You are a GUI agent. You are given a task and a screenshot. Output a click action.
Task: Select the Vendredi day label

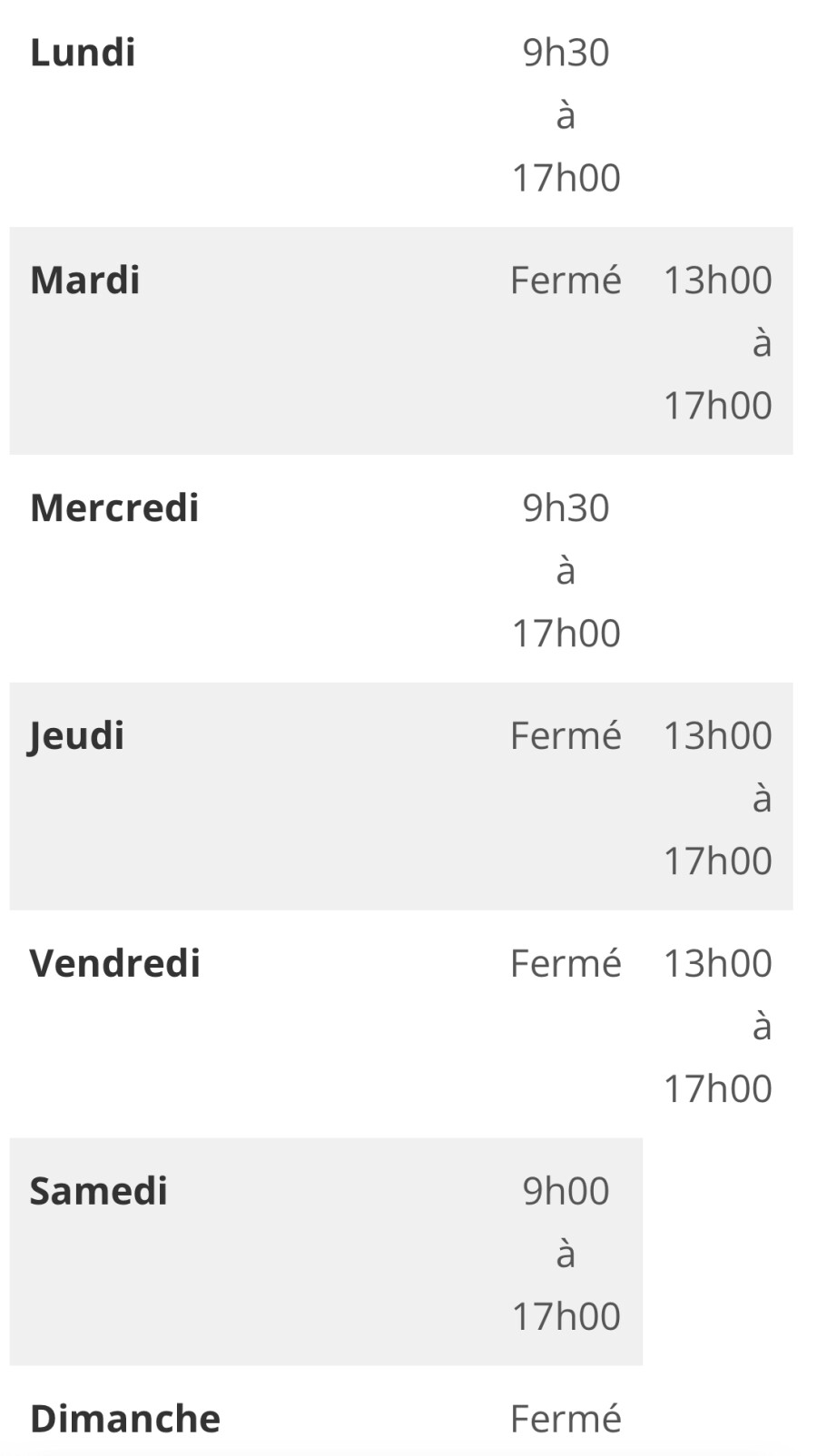(115, 964)
